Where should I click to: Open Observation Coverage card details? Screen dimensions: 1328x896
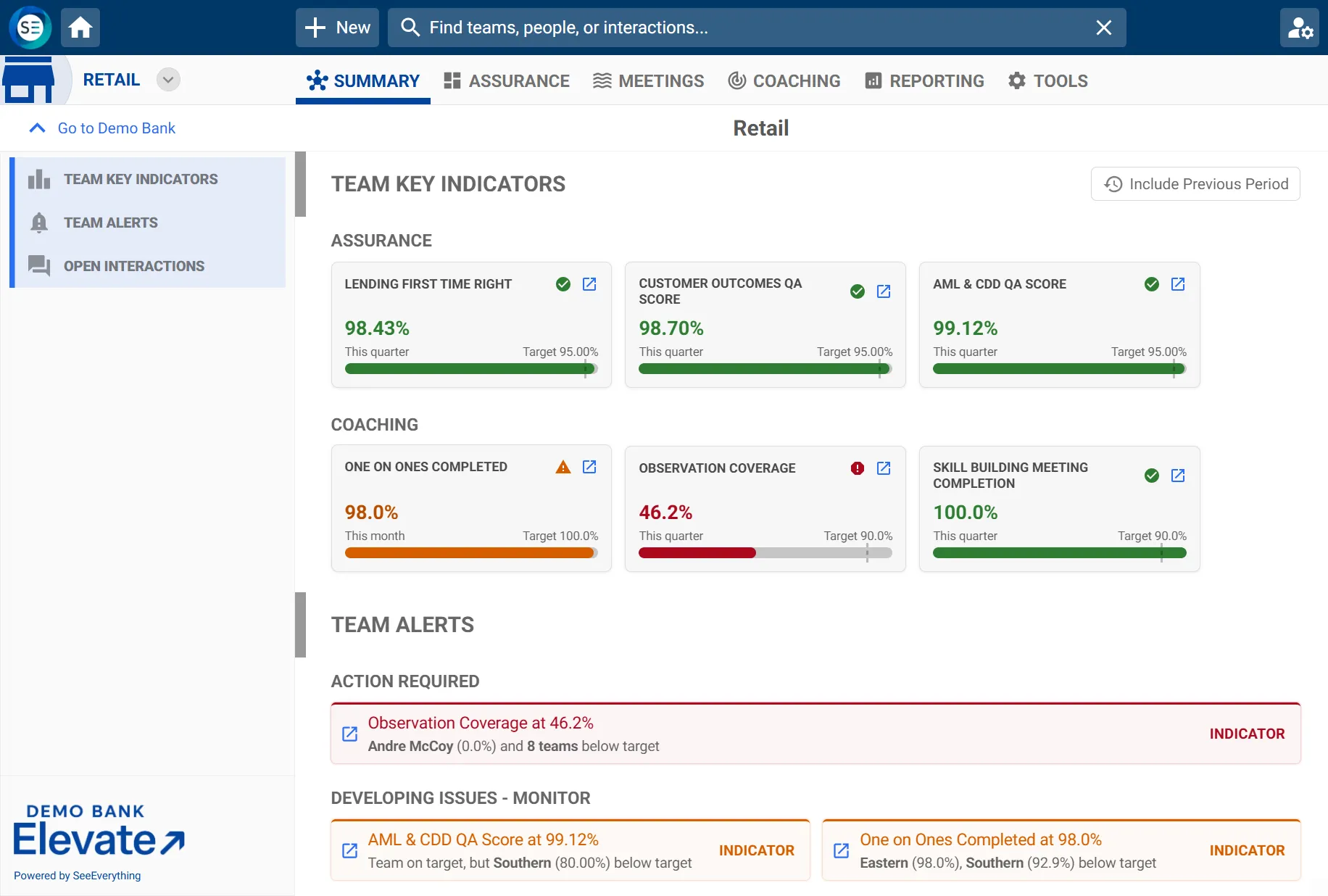(x=884, y=468)
